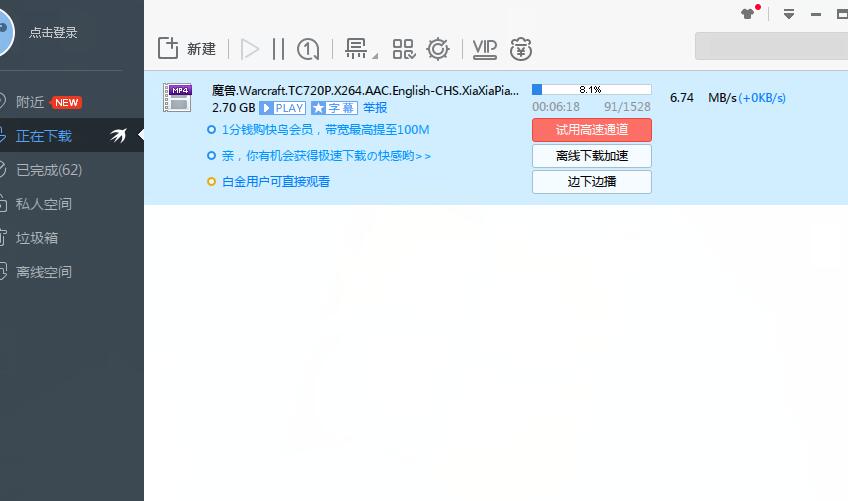Click the MP4 file type thumbnail
This screenshot has width=848, height=501.
[177, 97]
